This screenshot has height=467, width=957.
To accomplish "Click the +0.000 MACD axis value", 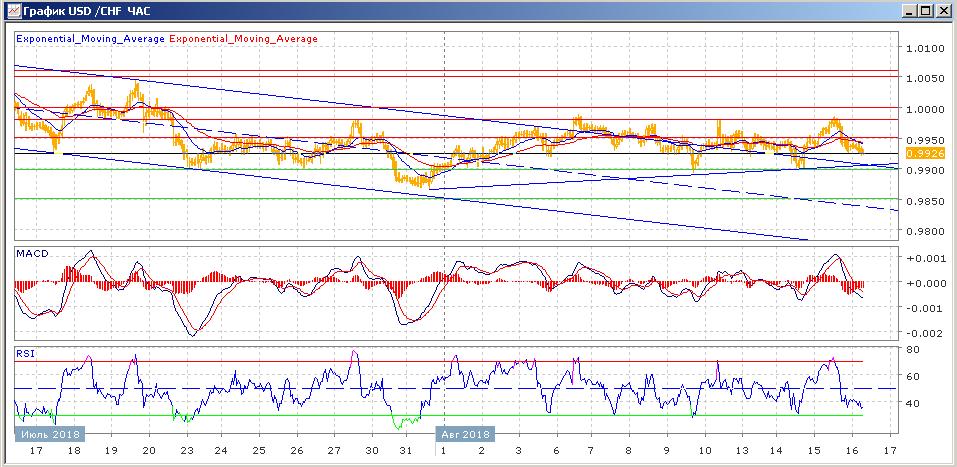I will click(928, 283).
